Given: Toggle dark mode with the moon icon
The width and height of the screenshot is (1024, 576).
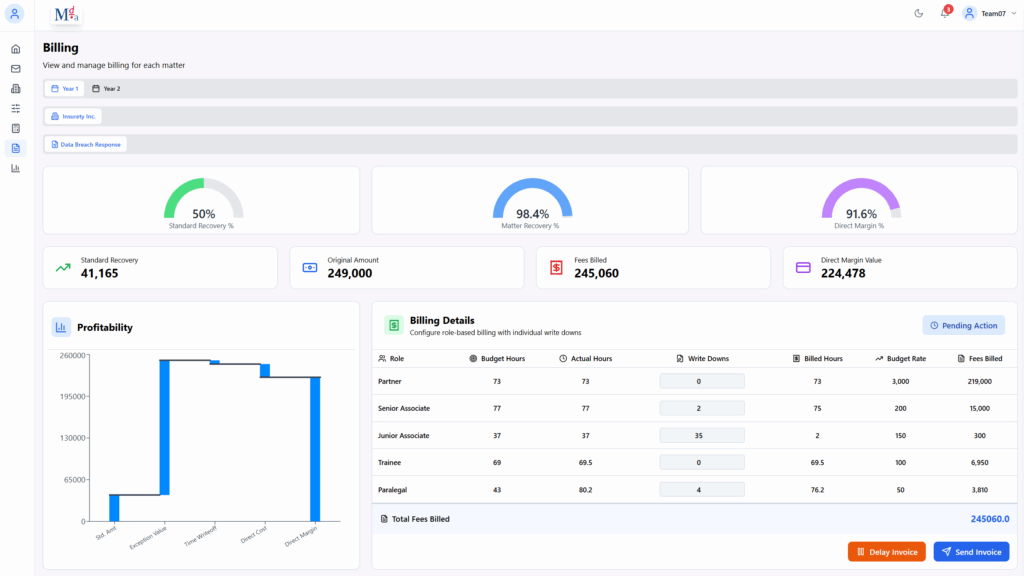Looking at the screenshot, I should click(x=919, y=13).
